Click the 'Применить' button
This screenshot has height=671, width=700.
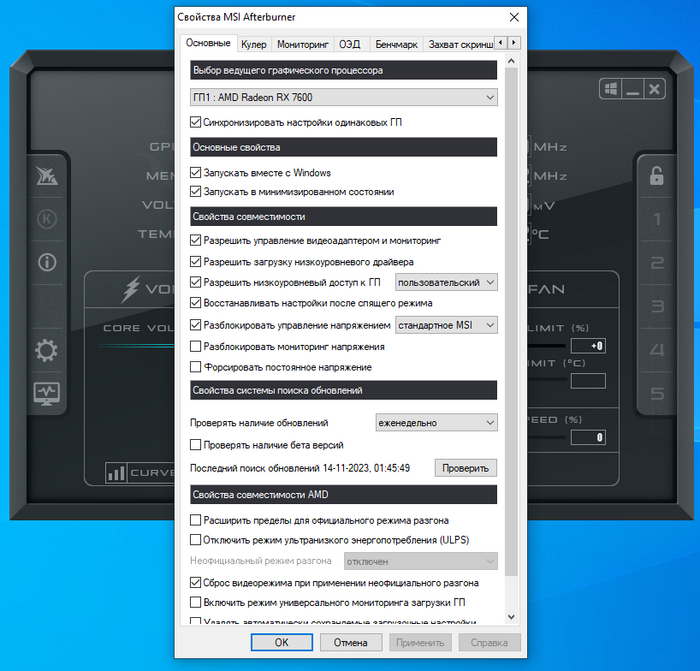[420, 642]
